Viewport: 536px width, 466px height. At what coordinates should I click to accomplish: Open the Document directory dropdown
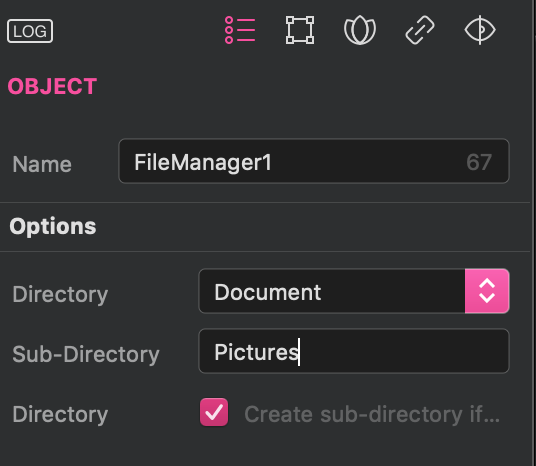pos(354,291)
